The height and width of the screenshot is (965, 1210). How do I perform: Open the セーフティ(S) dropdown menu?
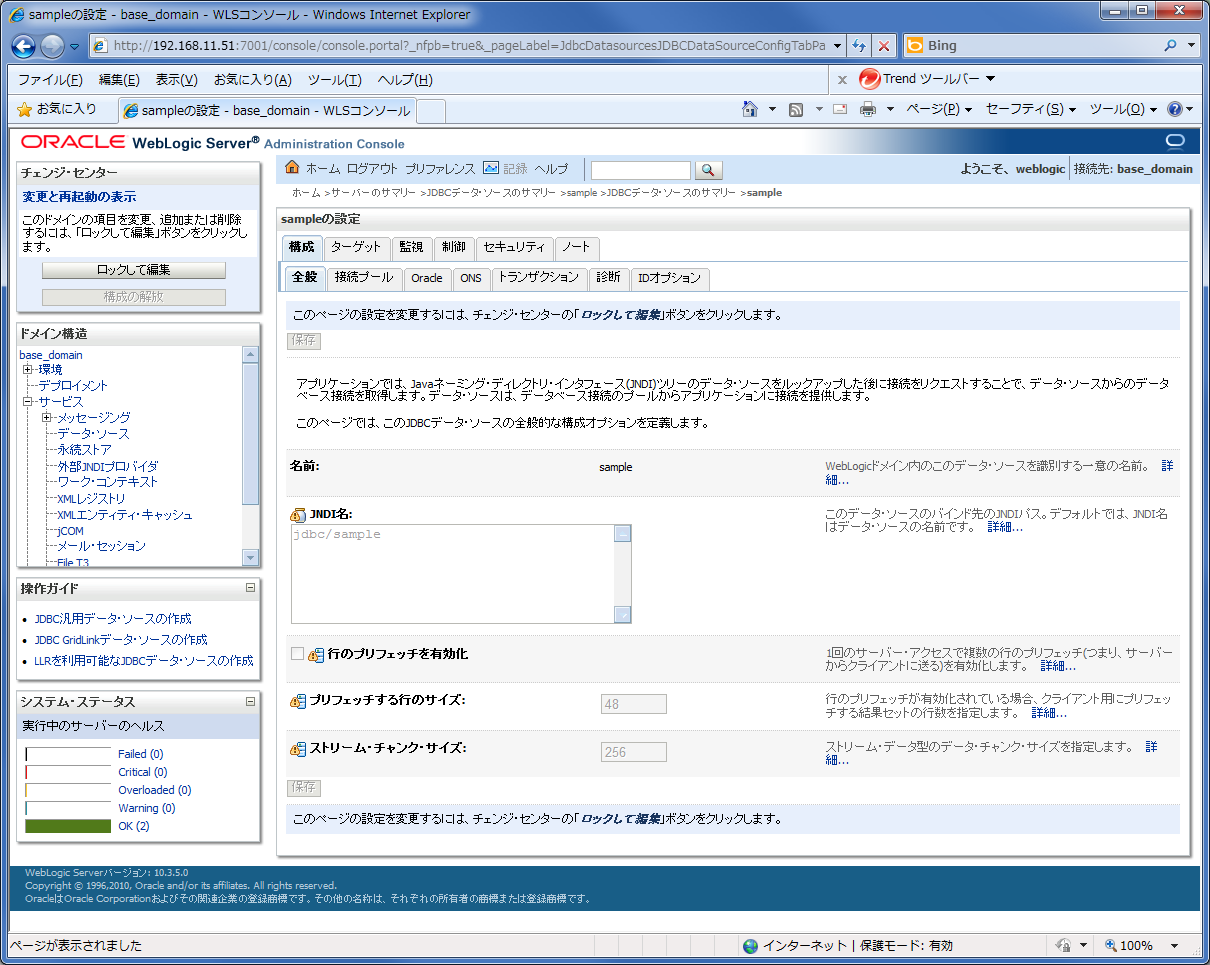[1030, 109]
